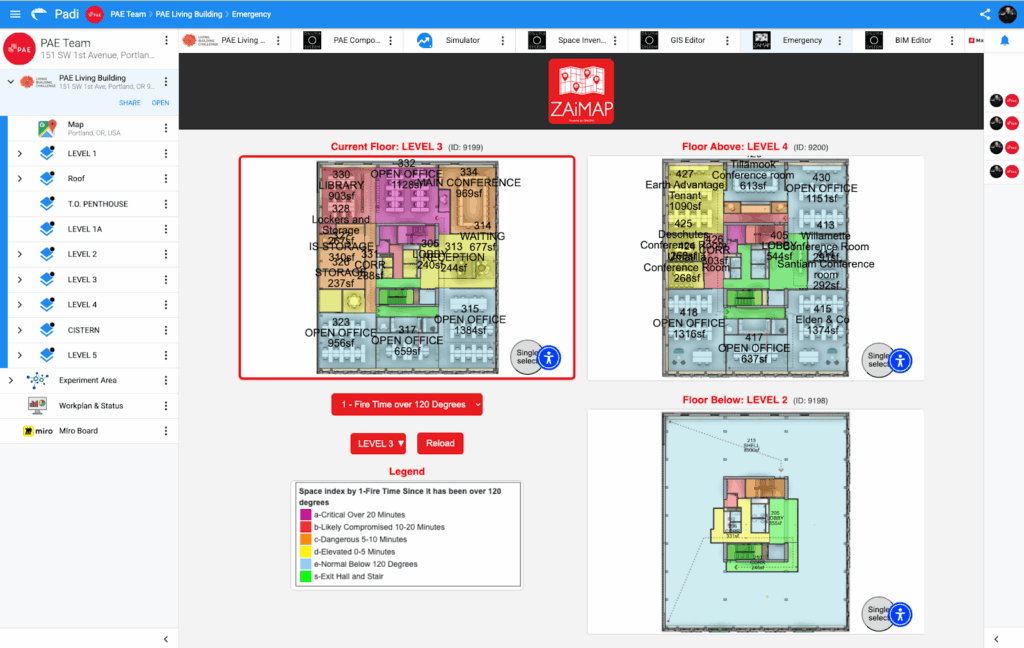
Task: Click the Reload button
Action: point(440,443)
